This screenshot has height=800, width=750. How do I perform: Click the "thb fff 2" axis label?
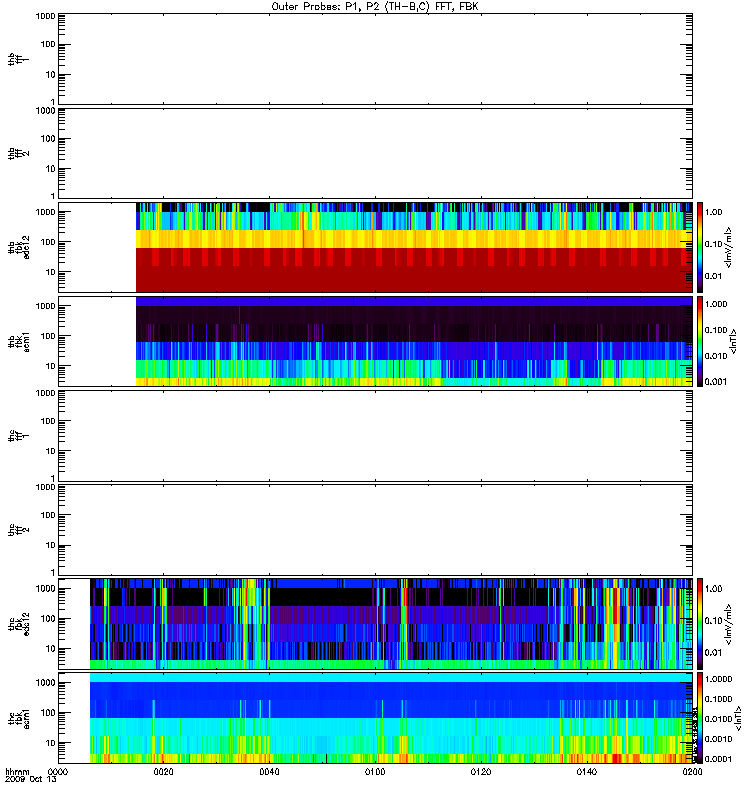coord(18,153)
